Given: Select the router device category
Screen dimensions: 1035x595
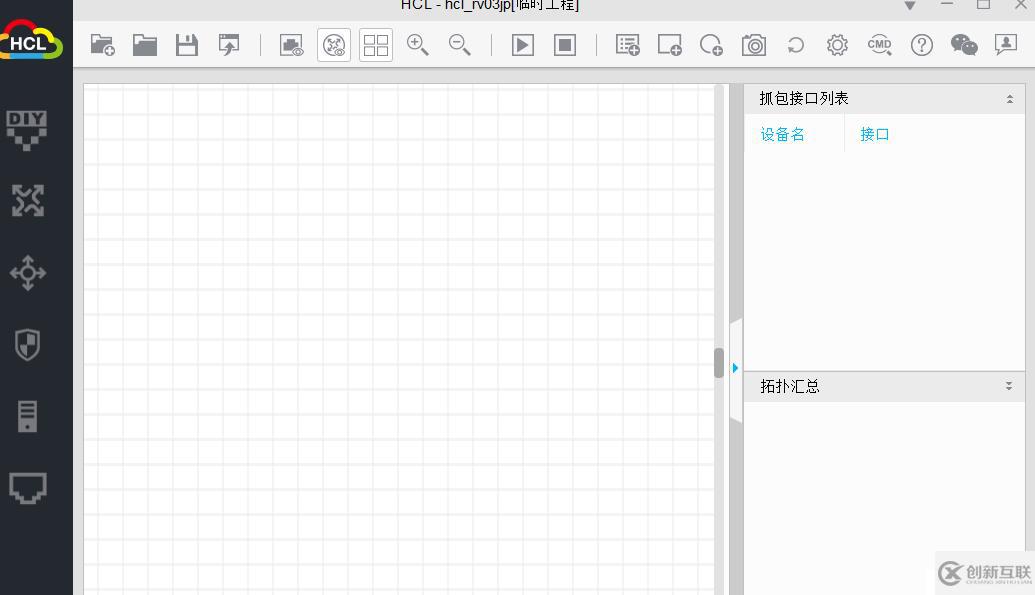Looking at the screenshot, I should [27, 201].
